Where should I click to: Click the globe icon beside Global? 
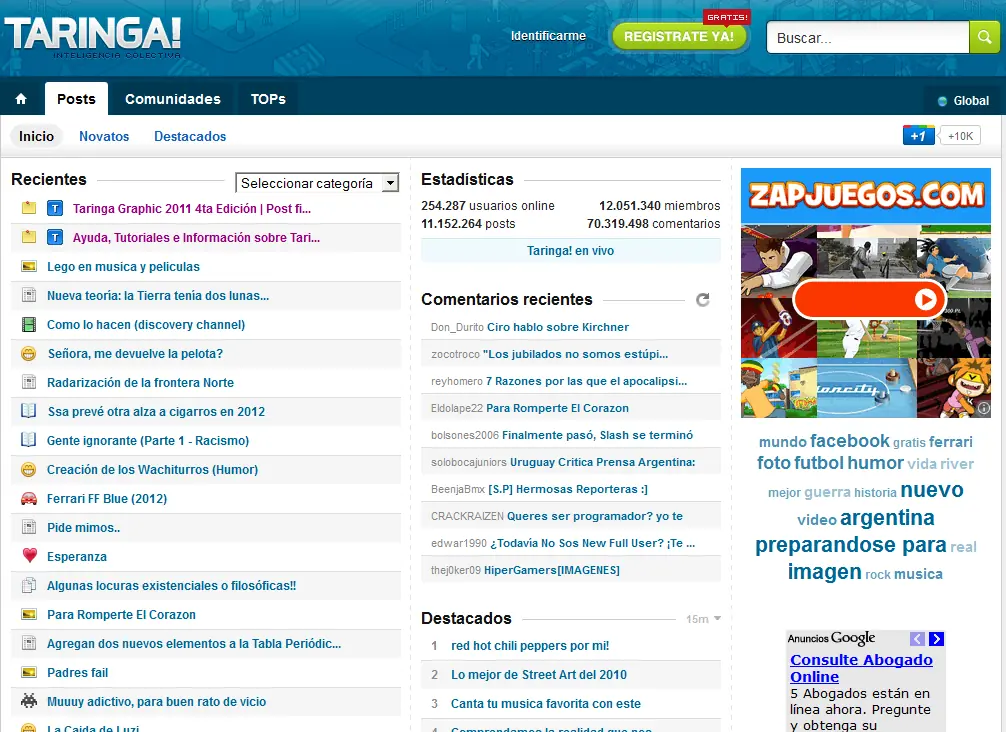click(x=942, y=101)
